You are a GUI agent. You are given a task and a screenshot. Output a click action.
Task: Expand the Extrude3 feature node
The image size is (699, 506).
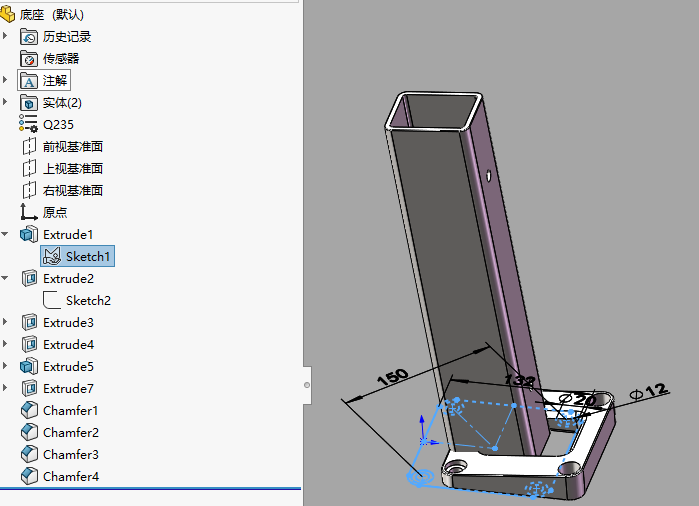(5, 321)
